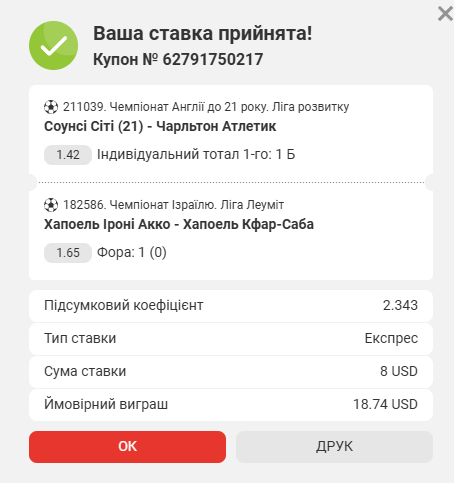Click the Ймовірний виграш 18.74 USD row
The height and width of the screenshot is (483, 454).
coord(231,405)
